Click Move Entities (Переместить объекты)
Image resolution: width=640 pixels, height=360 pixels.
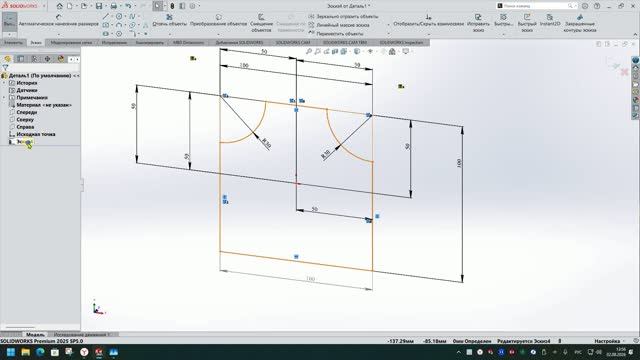tap(336, 33)
